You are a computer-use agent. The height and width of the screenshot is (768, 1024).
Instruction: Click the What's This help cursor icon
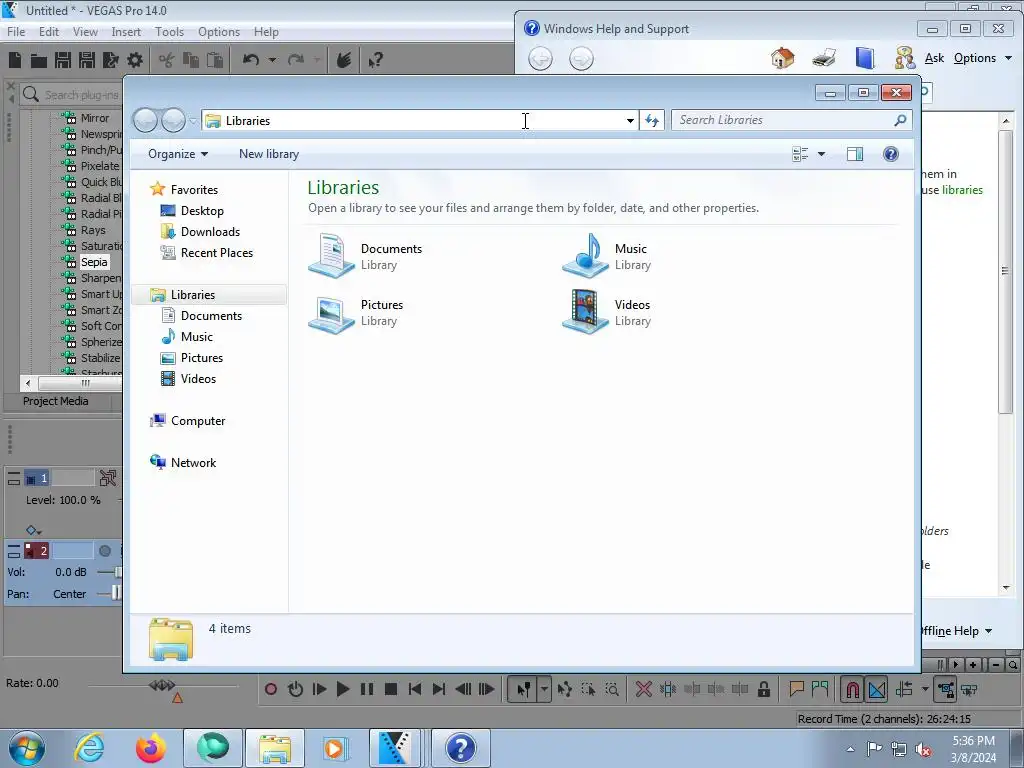[x=376, y=61]
